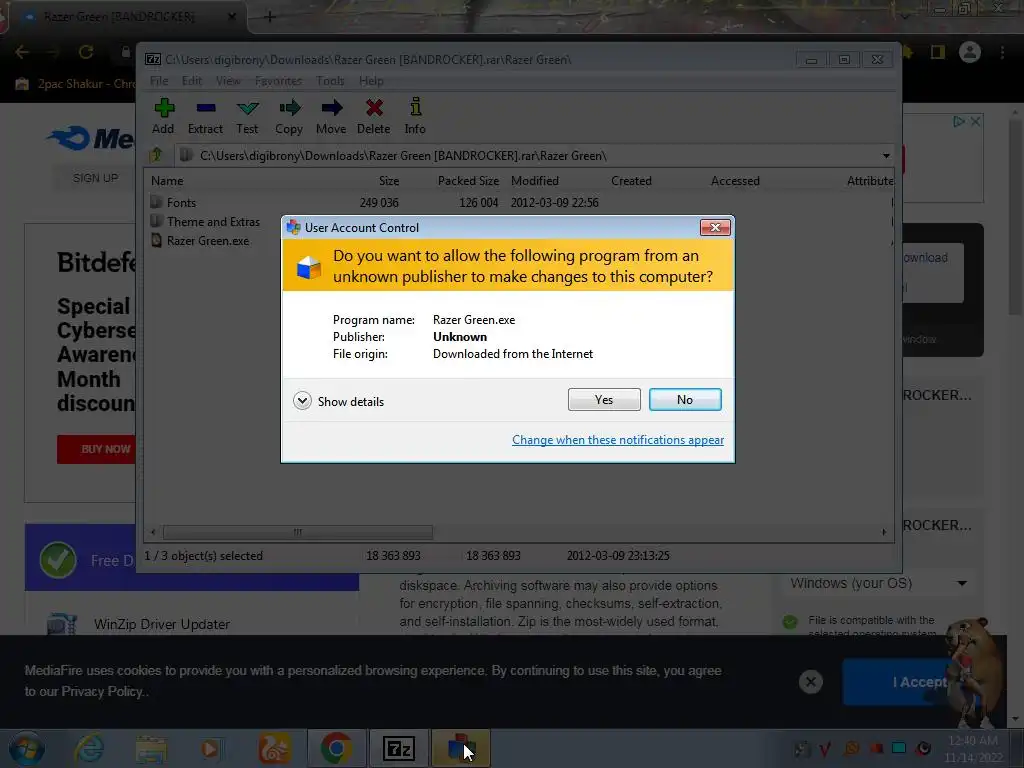Click the Test toolbar icon in 7-Zip
This screenshot has width=1024, height=768.
coord(248,108)
